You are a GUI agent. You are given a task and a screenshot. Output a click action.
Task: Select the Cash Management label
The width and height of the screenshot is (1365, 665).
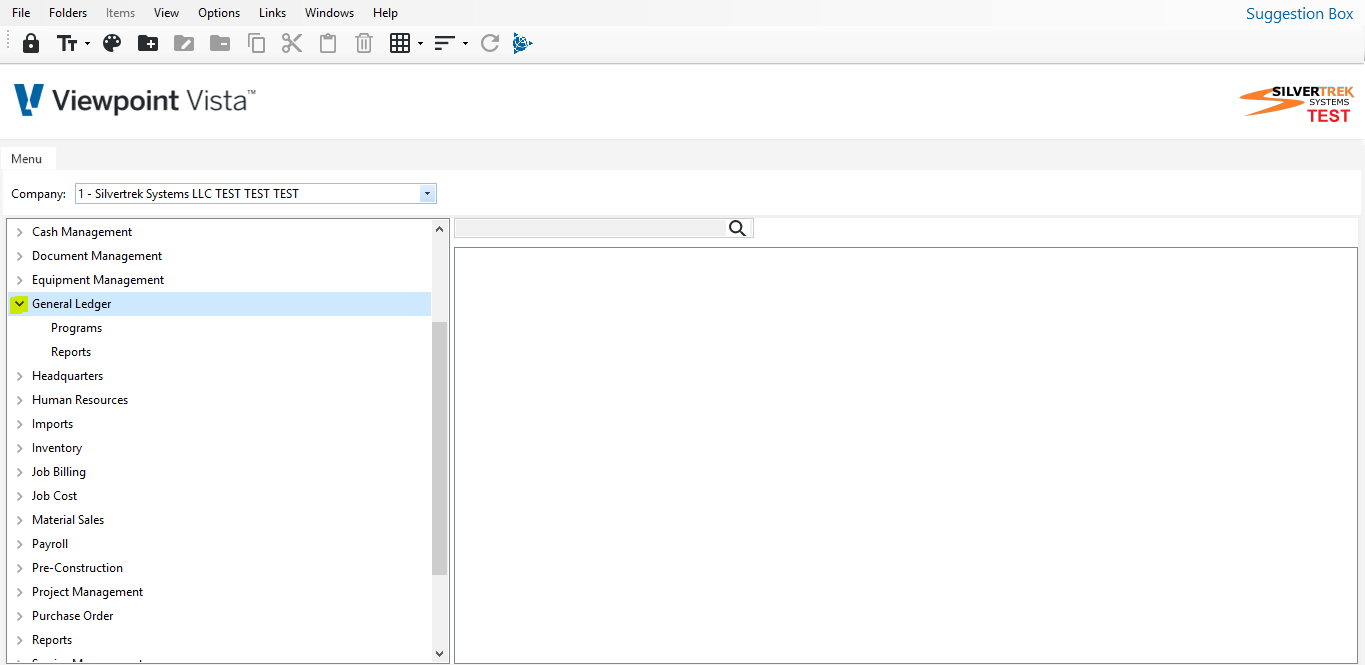(x=82, y=232)
